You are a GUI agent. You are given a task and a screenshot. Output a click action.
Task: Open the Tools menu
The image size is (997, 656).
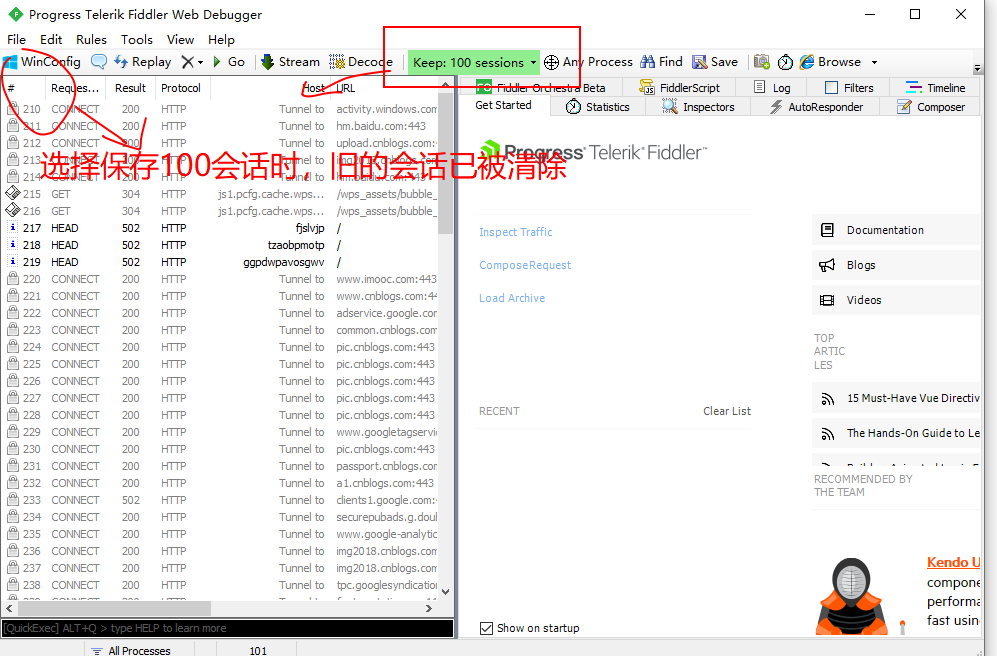(137, 39)
